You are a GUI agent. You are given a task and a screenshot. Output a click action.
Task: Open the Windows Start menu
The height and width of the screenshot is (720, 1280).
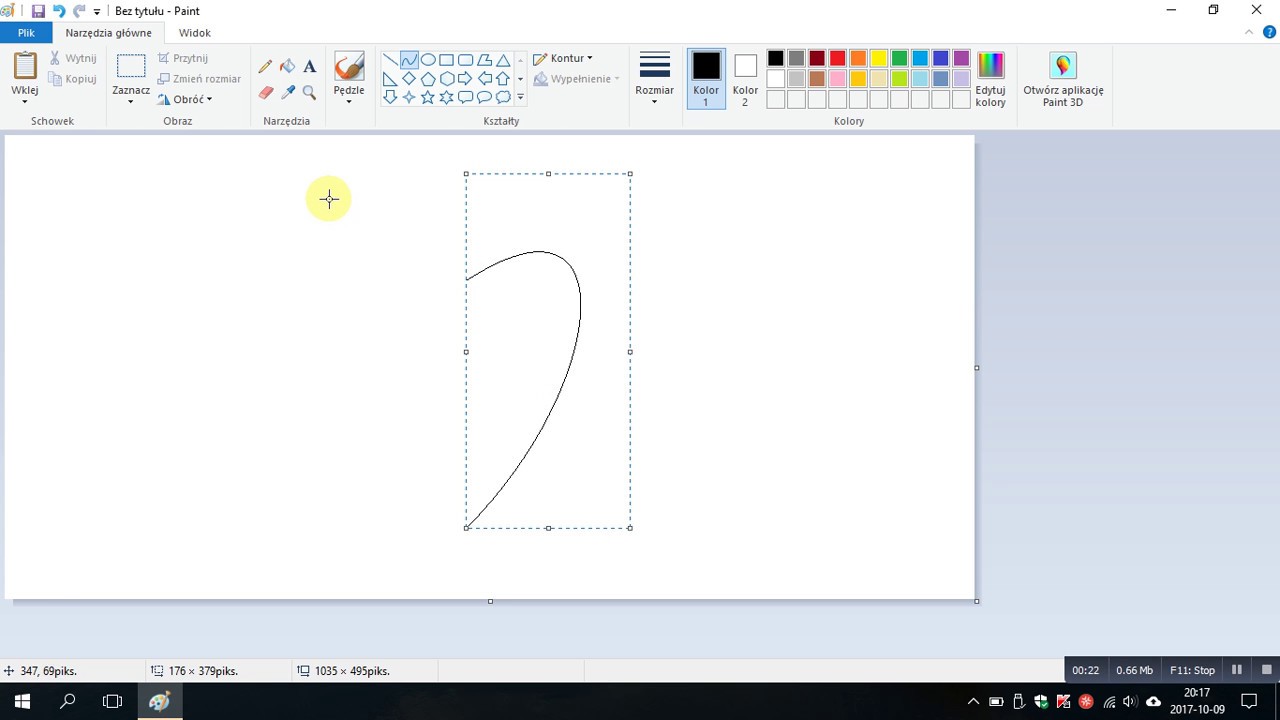(22, 701)
